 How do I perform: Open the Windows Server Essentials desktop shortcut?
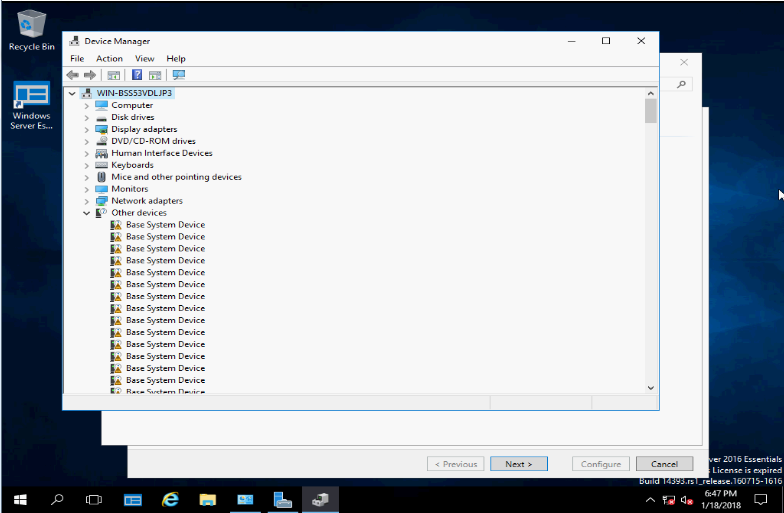pyautogui.click(x=32, y=106)
